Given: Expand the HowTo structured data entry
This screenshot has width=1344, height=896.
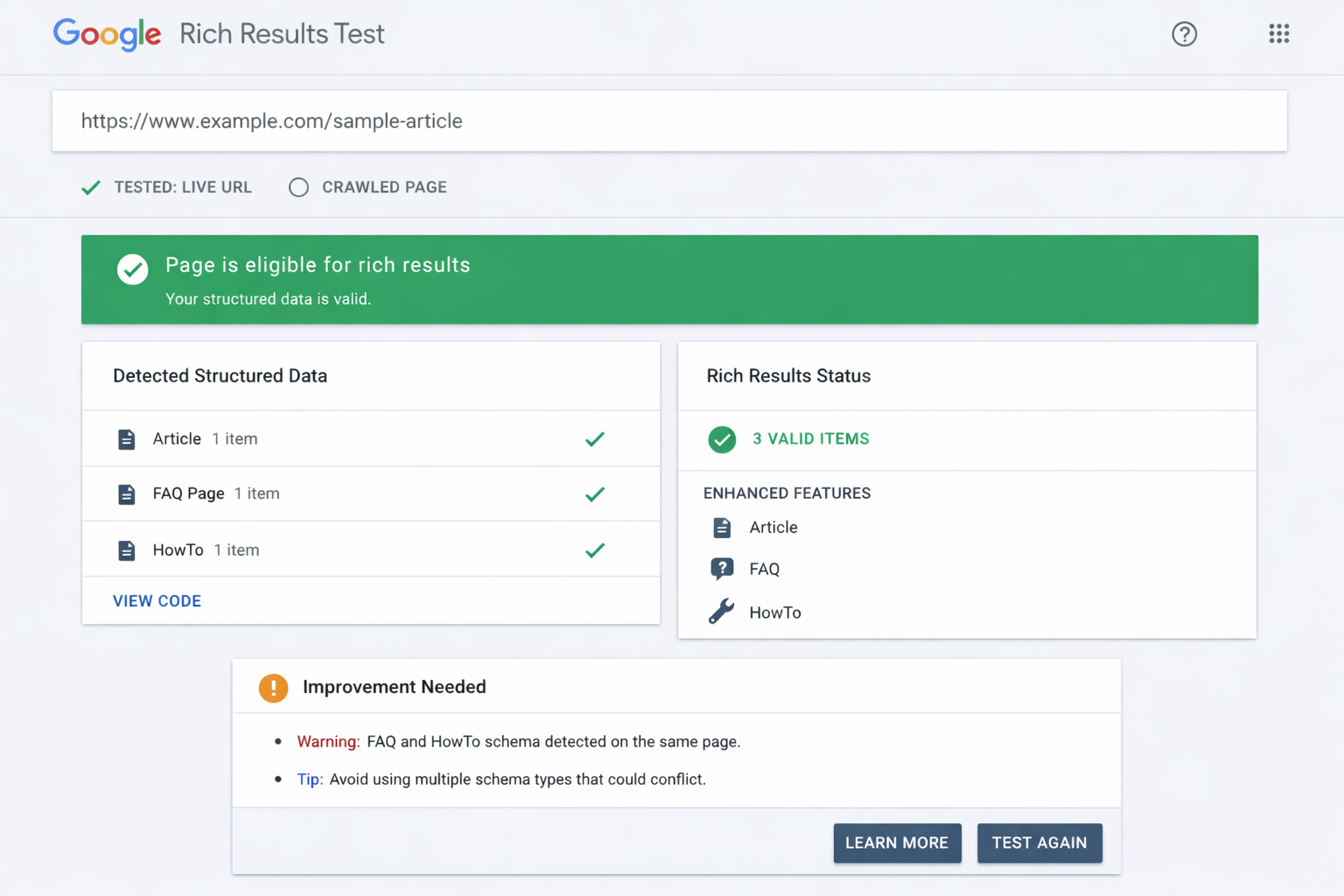Looking at the screenshot, I should pos(178,549).
